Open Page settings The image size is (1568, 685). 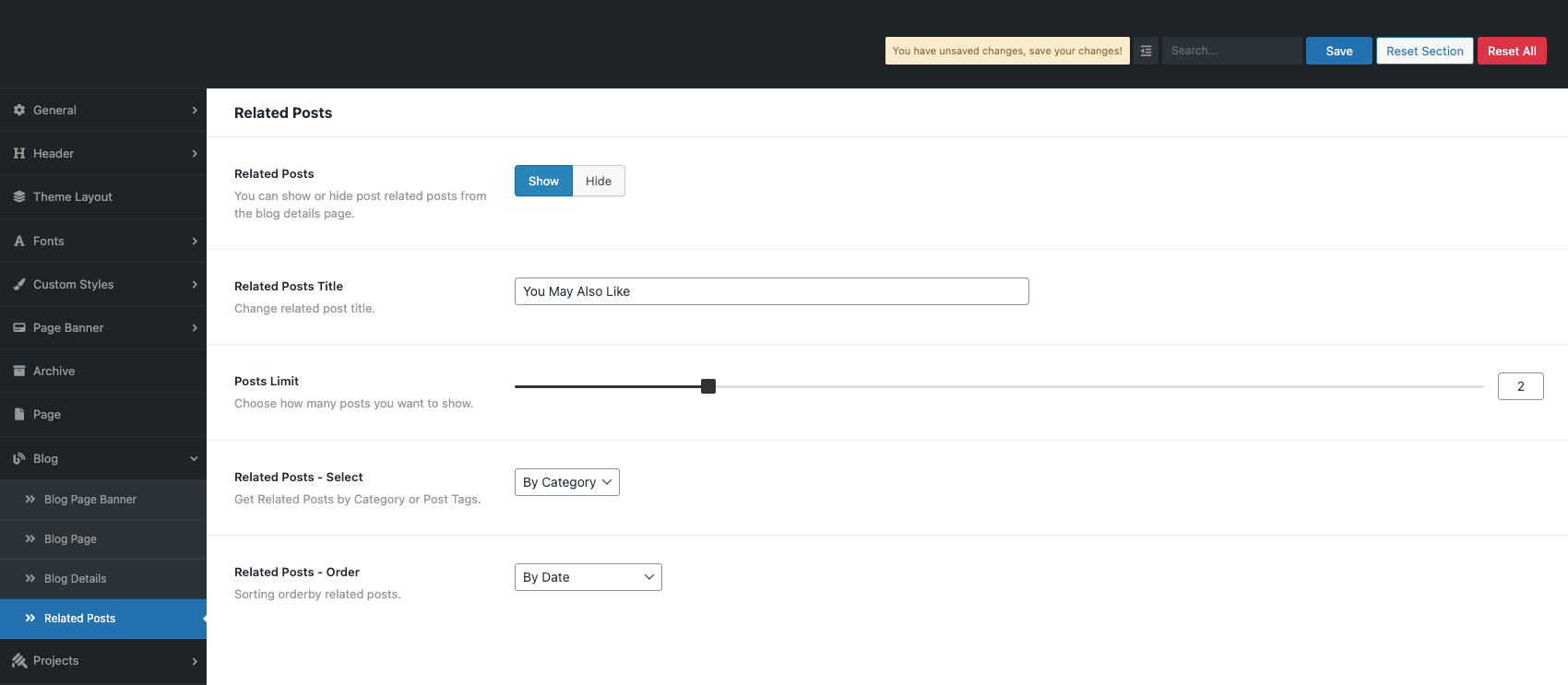click(x=103, y=414)
